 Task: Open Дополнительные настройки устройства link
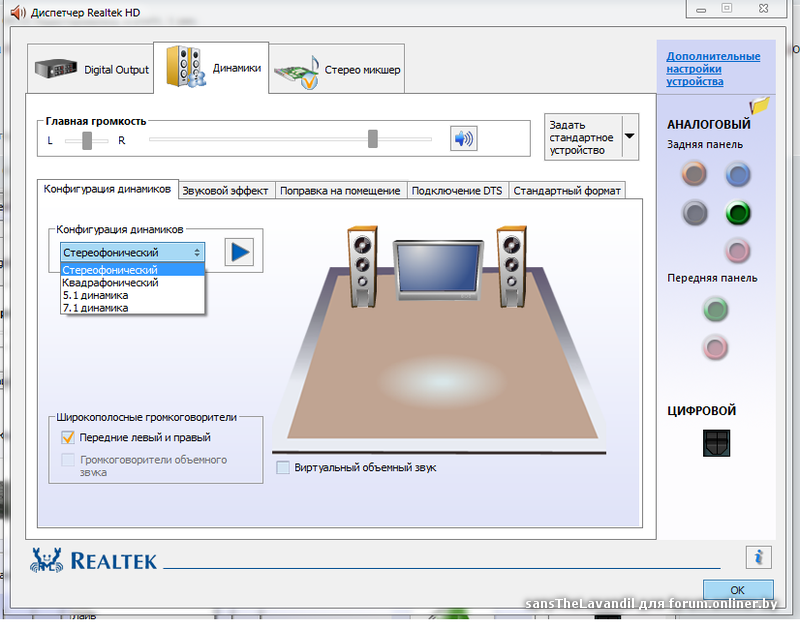pyautogui.click(x=713, y=69)
